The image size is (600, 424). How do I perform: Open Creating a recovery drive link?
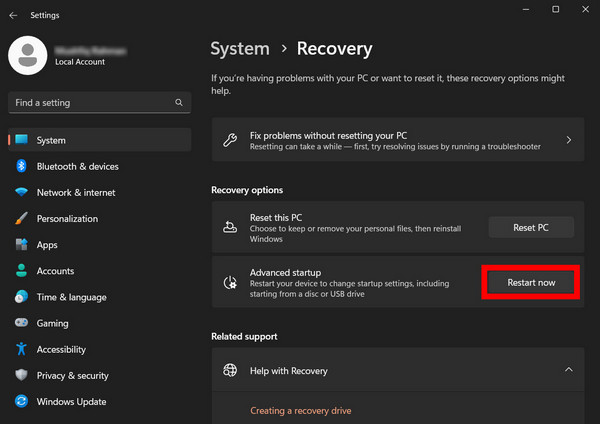(301, 411)
